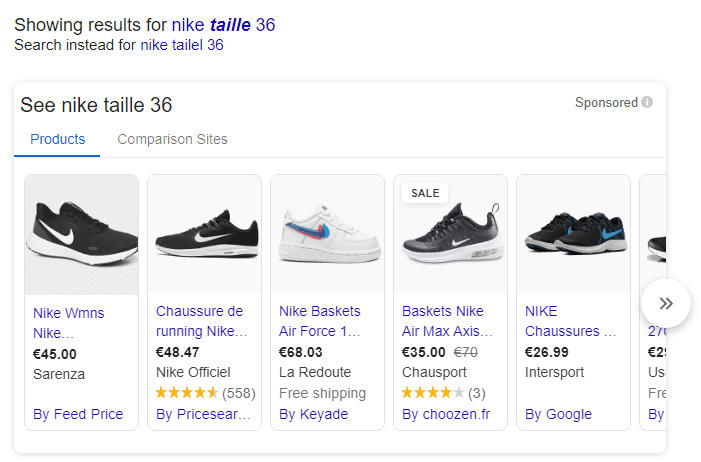Image resolution: width=701 pixels, height=462 pixels.
Task: Open Air Max Axis sale shoe image
Action: [450, 233]
